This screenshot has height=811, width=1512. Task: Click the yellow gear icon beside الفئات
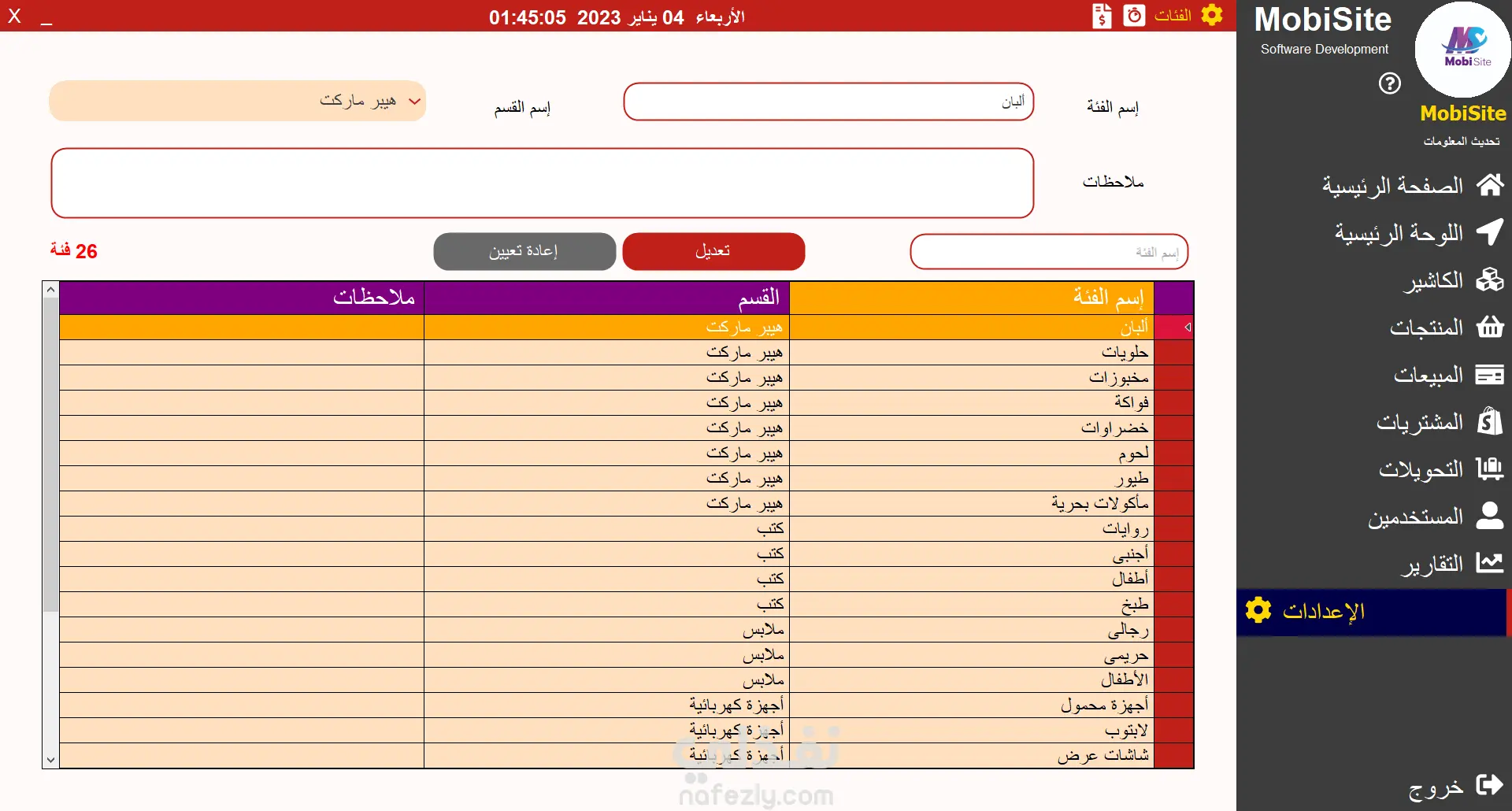[1212, 15]
